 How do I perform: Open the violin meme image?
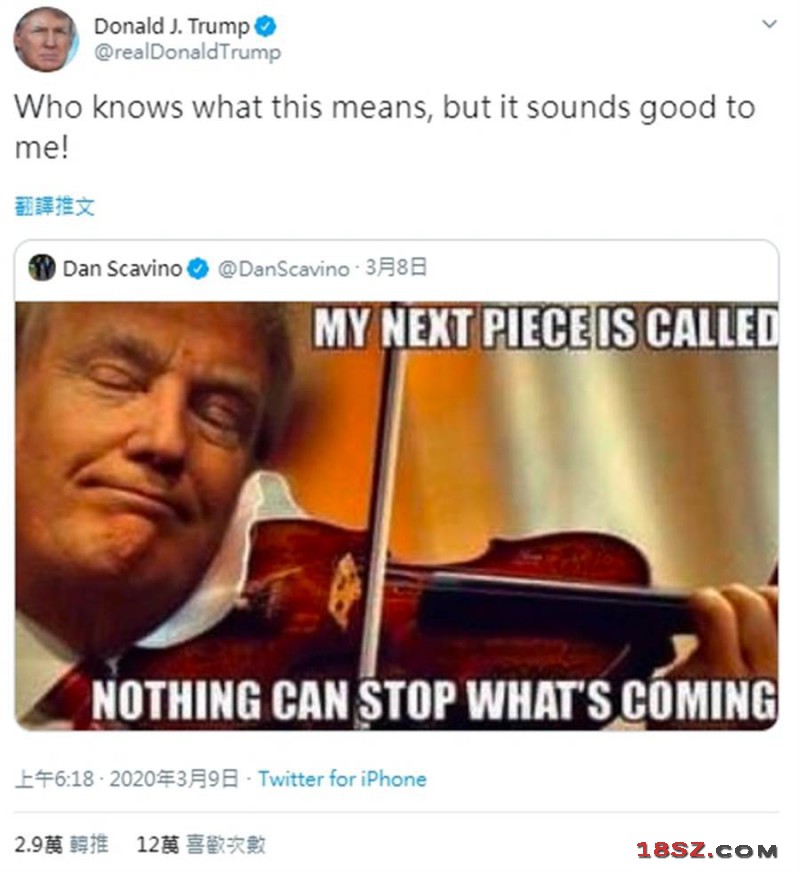tap(397, 515)
